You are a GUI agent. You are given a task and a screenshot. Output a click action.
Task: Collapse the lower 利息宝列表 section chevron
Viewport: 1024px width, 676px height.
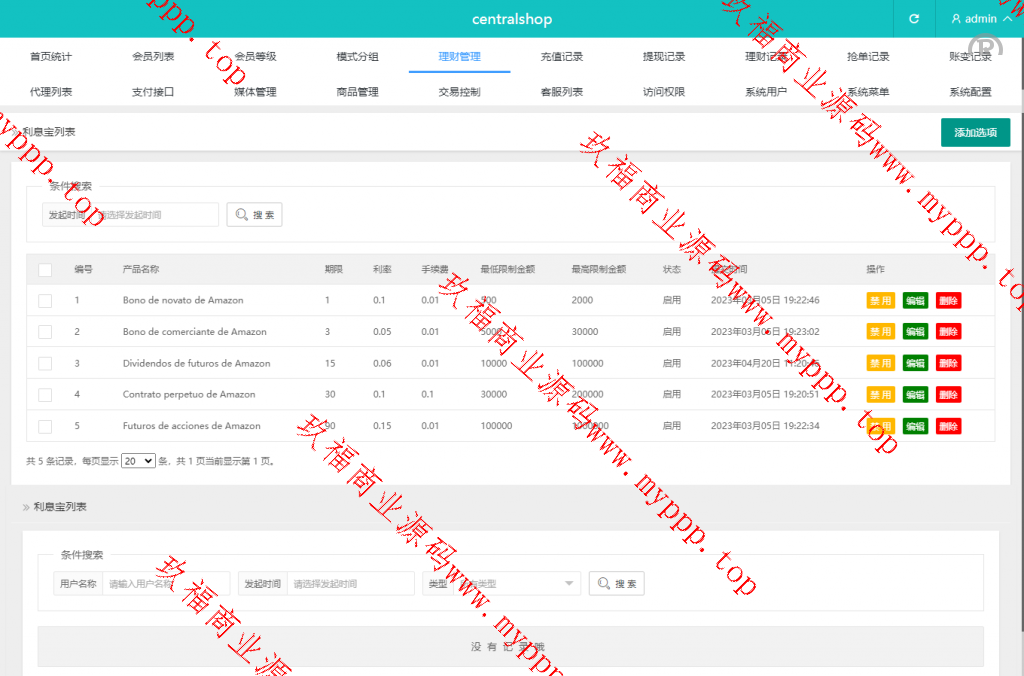[26, 508]
